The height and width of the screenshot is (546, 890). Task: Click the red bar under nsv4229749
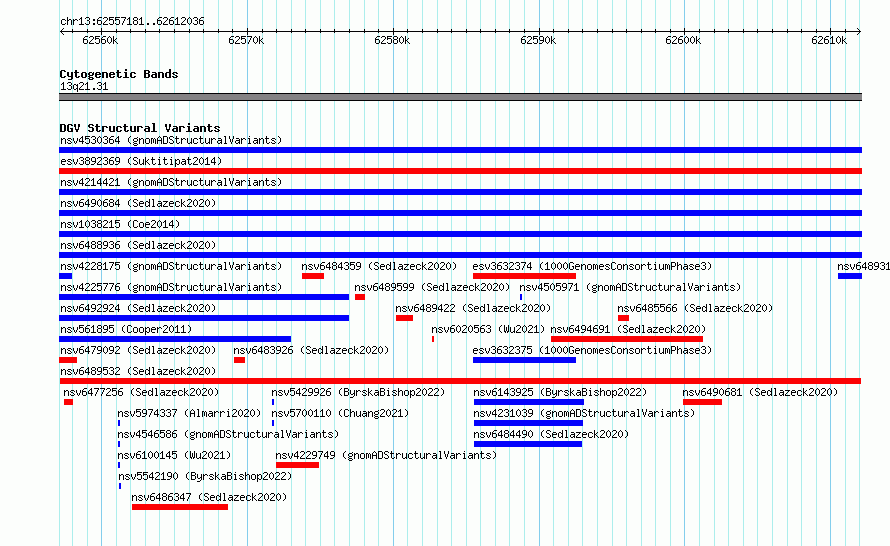(x=297, y=465)
